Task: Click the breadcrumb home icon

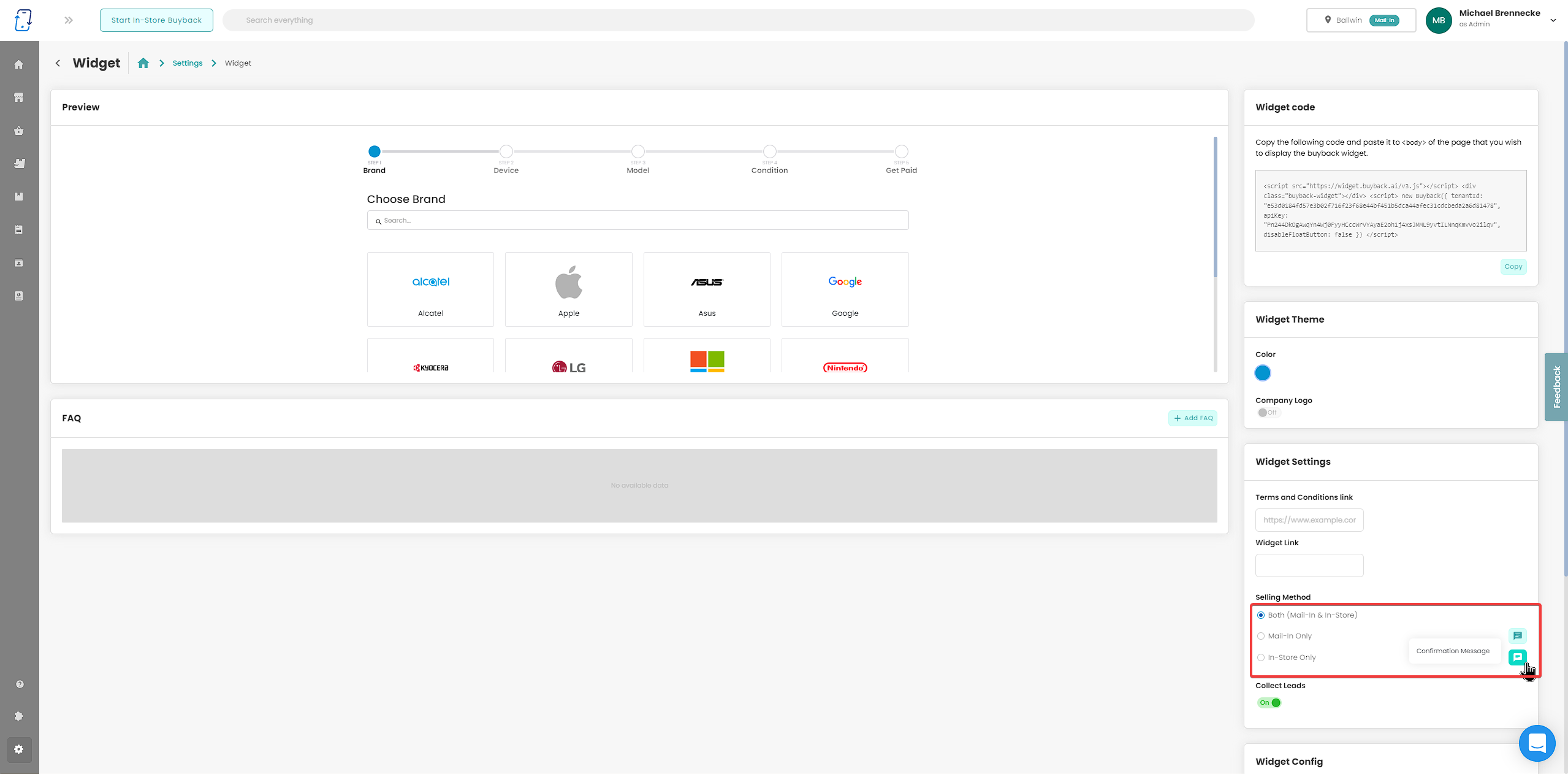Action: [143, 63]
